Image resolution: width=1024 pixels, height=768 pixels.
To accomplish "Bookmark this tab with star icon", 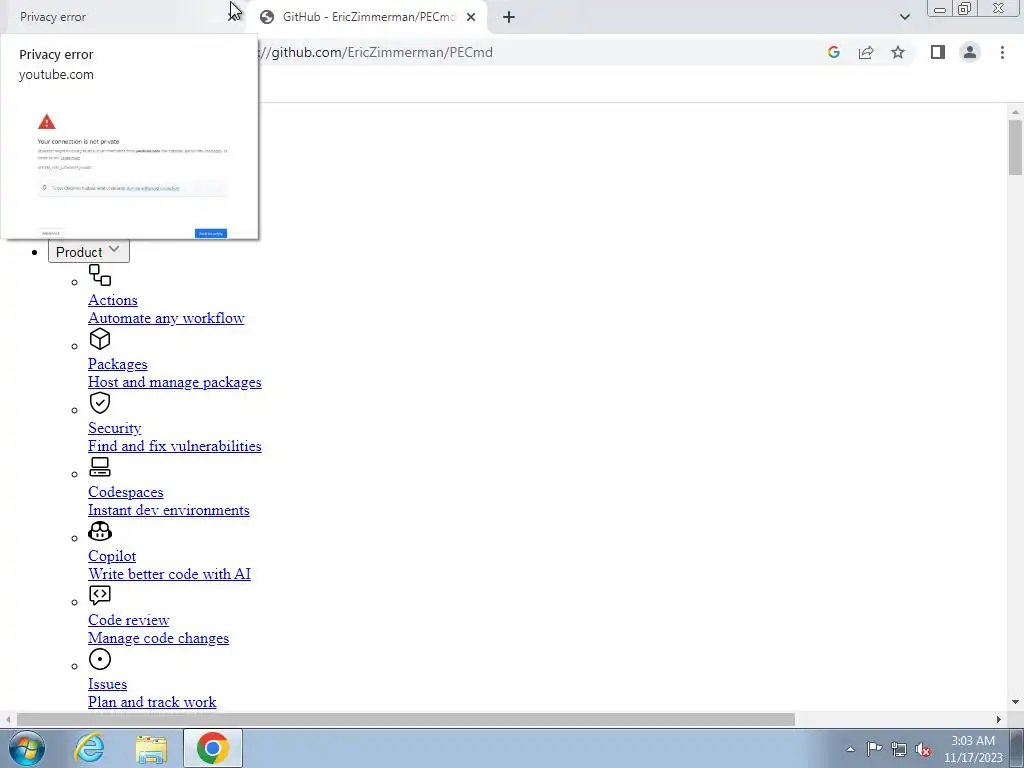I will click(898, 52).
